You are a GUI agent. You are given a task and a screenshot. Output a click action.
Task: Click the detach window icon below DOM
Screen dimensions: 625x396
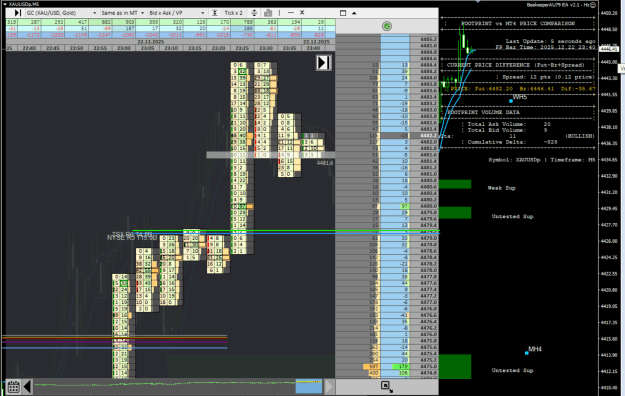click(x=386, y=386)
